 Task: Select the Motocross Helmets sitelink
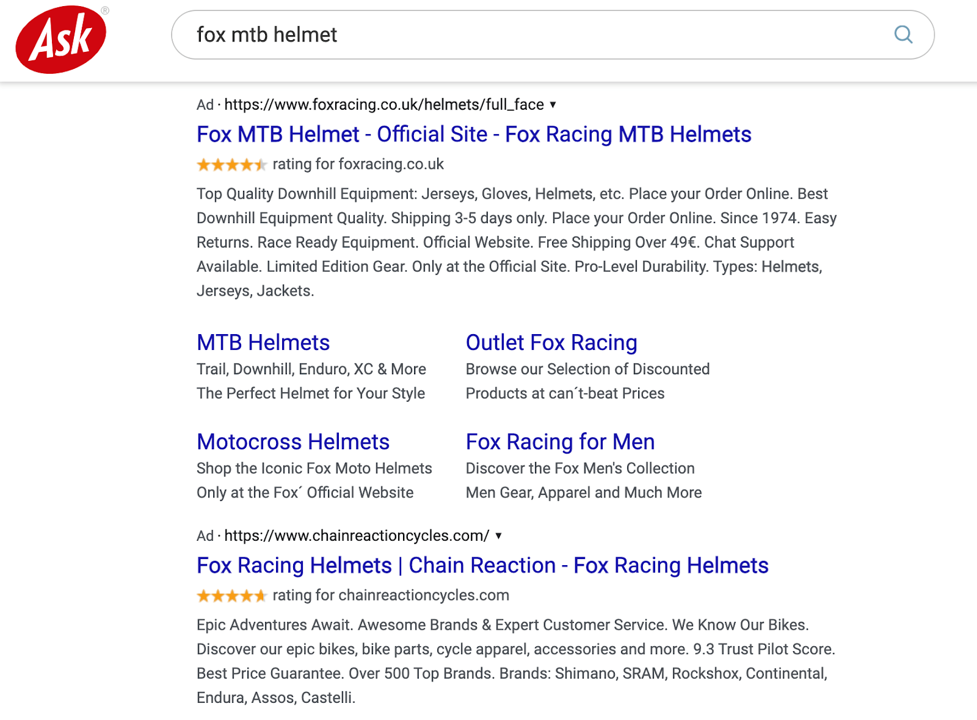[x=293, y=442]
